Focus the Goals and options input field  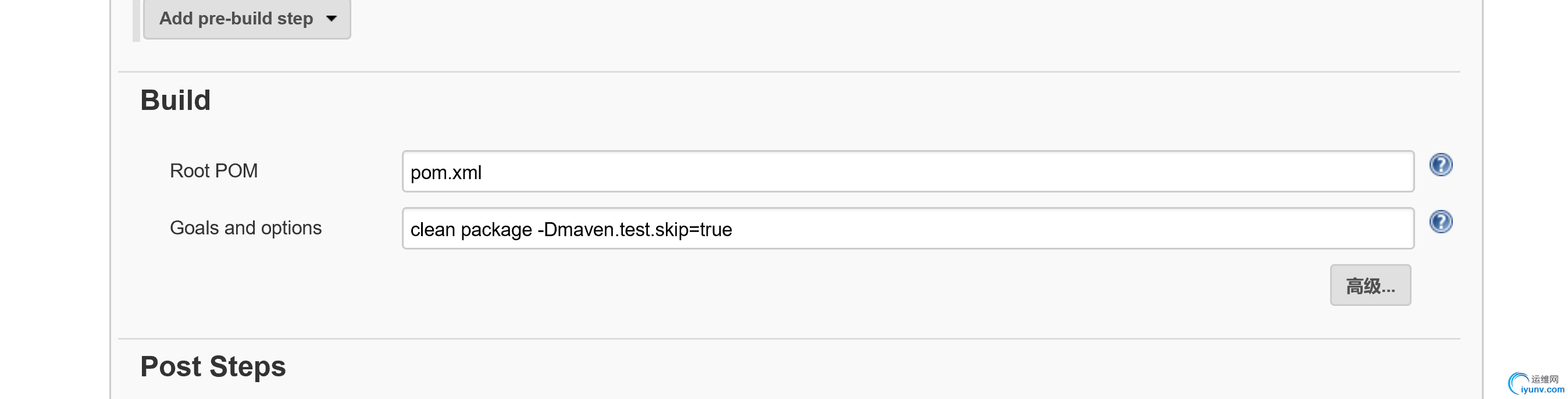1035,229
